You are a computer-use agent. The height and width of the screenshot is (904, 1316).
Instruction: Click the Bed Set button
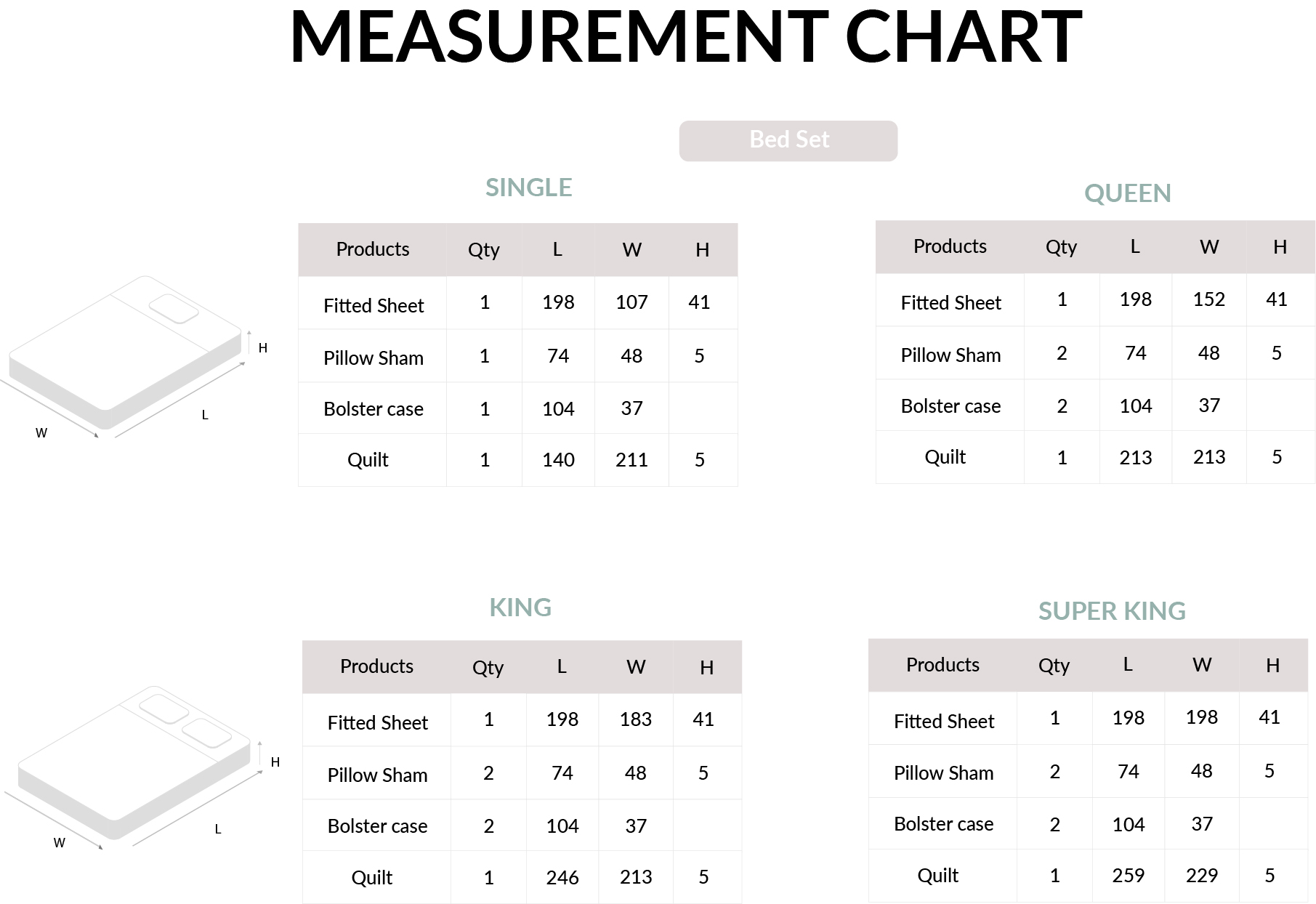coord(788,140)
